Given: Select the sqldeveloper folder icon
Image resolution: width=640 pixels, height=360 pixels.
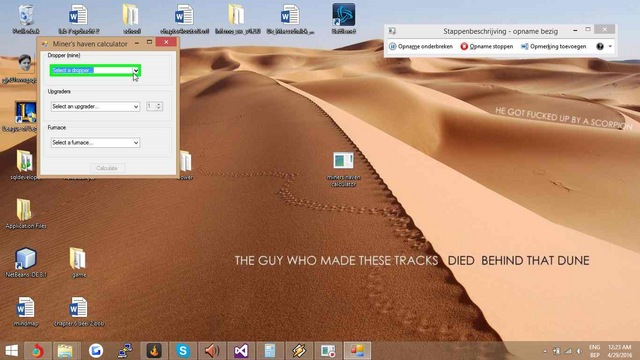Looking at the screenshot, I should (x=25, y=165).
